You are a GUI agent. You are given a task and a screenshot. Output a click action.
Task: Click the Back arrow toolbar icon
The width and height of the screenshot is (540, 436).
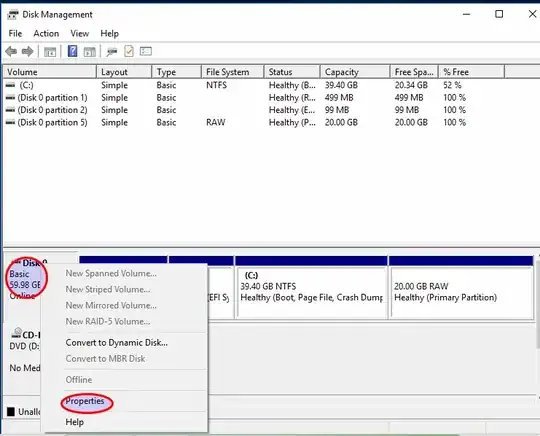click(x=11, y=52)
